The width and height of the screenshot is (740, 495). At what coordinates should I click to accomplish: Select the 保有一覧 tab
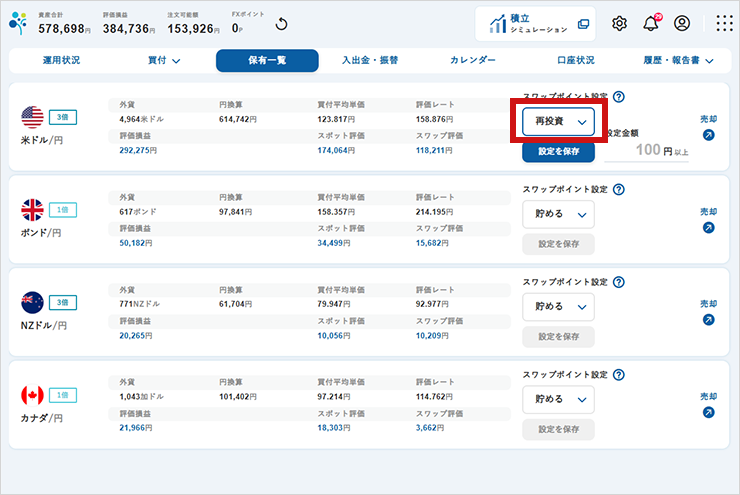tap(267, 60)
